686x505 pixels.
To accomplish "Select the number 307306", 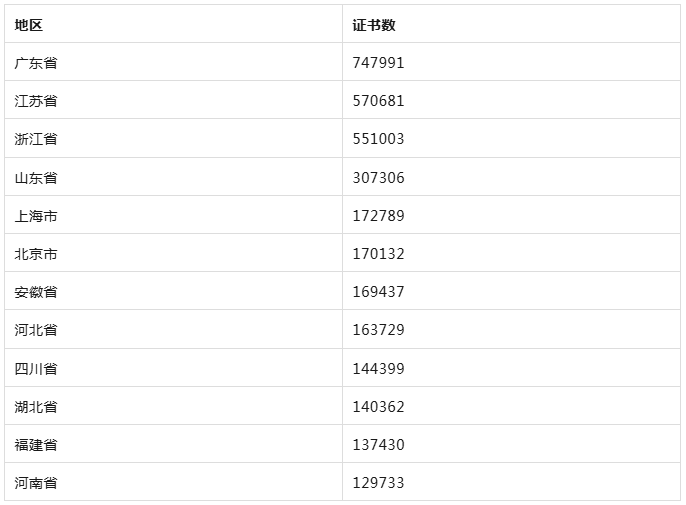I will point(378,178).
